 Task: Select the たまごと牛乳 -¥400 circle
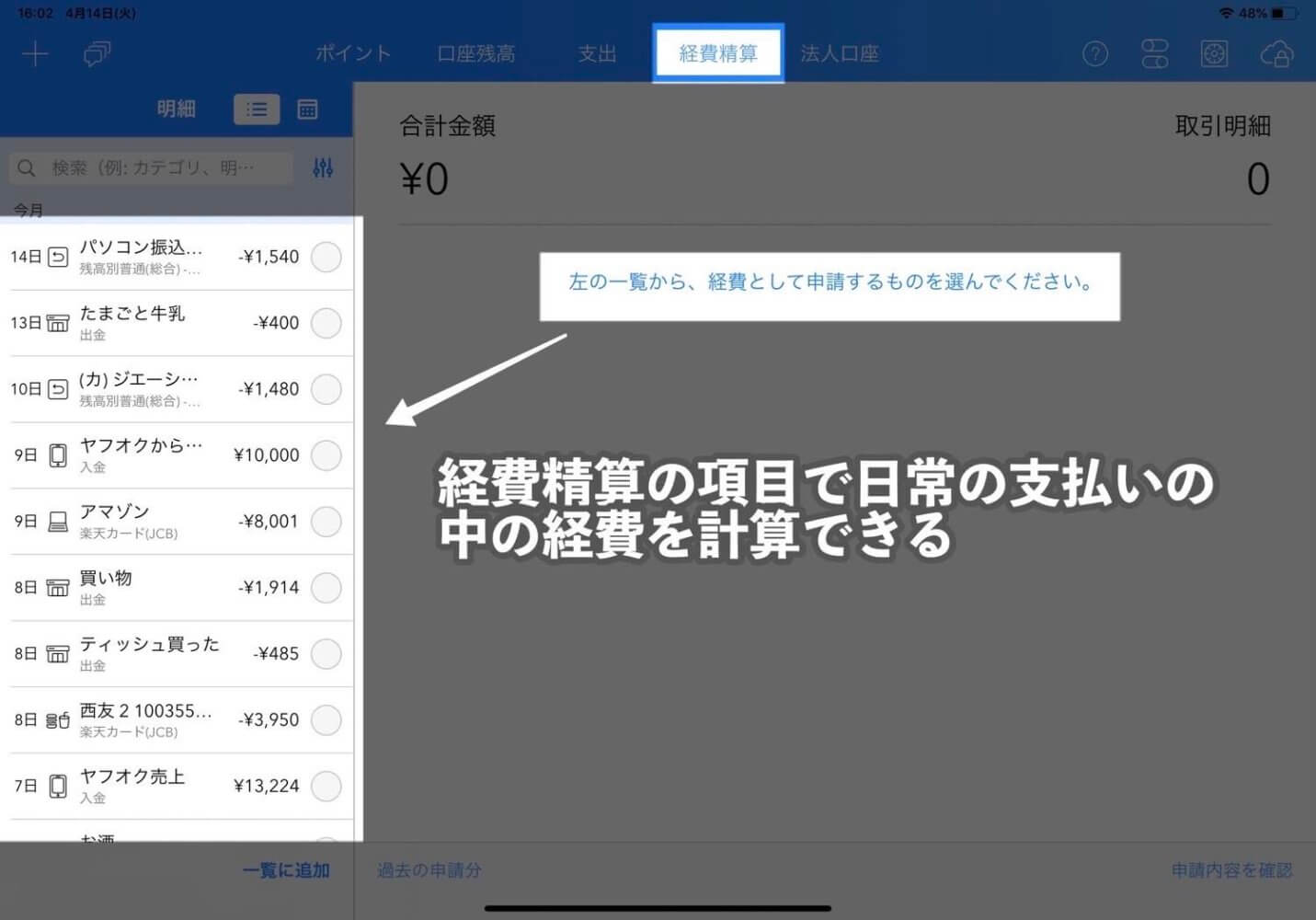(326, 323)
